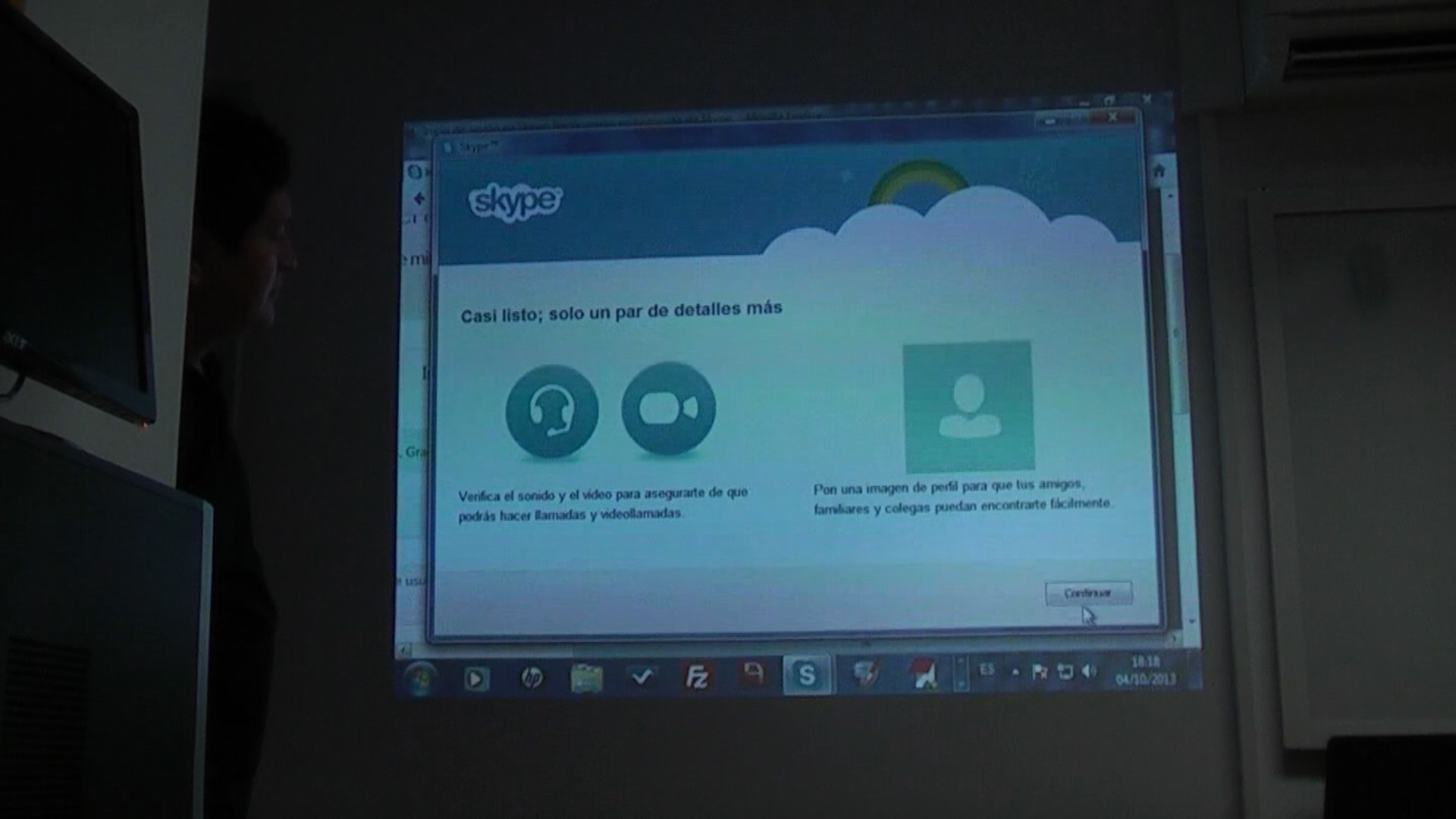This screenshot has height=819, width=1456.
Task: Click the browser home icon behind Skype
Action: pyautogui.click(x=1159, y=171)
